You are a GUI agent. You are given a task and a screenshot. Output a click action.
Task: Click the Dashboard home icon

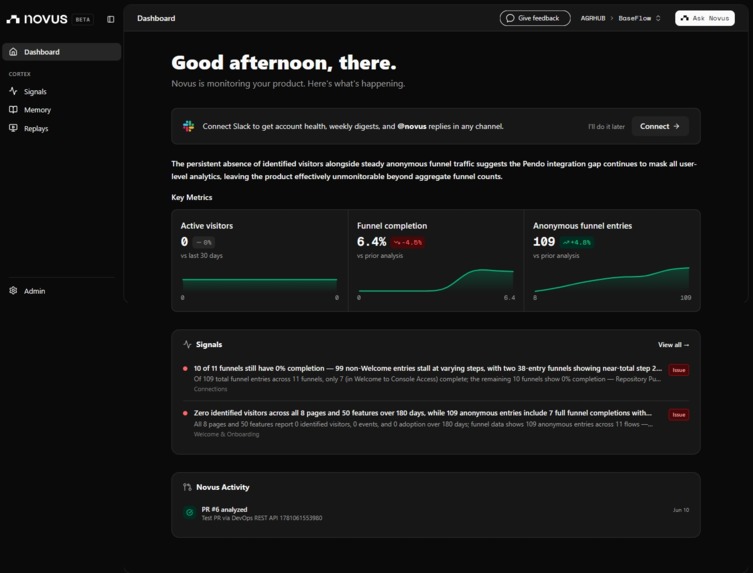coord(13,52)
